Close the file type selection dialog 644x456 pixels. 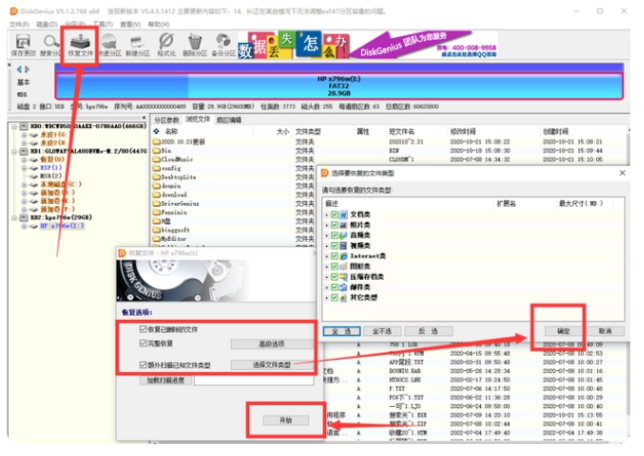click(623, 173)
